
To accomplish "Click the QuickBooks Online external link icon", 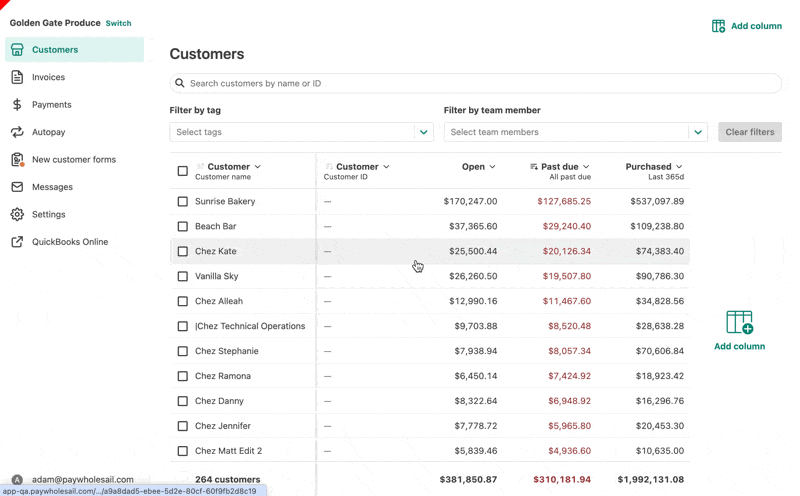I will 17,242.
